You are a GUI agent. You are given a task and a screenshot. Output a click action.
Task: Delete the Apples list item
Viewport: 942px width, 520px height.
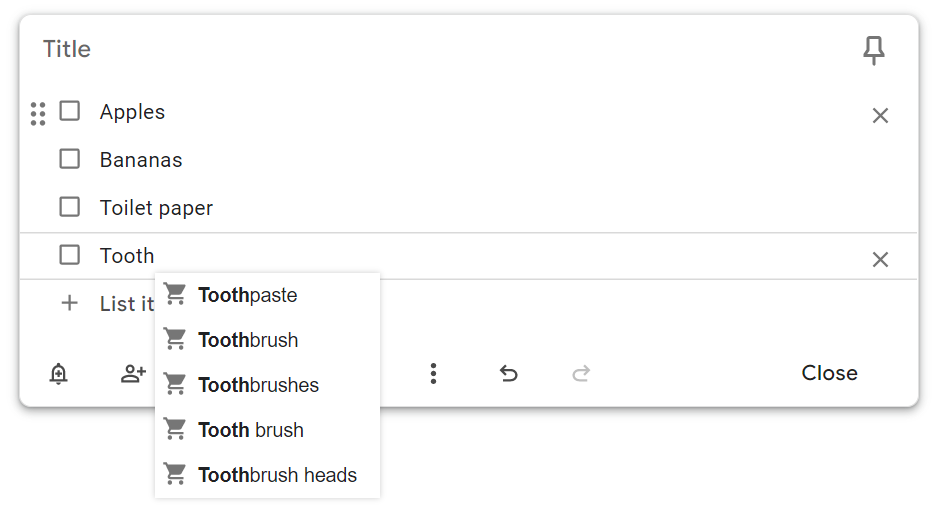tap(880, 116)
